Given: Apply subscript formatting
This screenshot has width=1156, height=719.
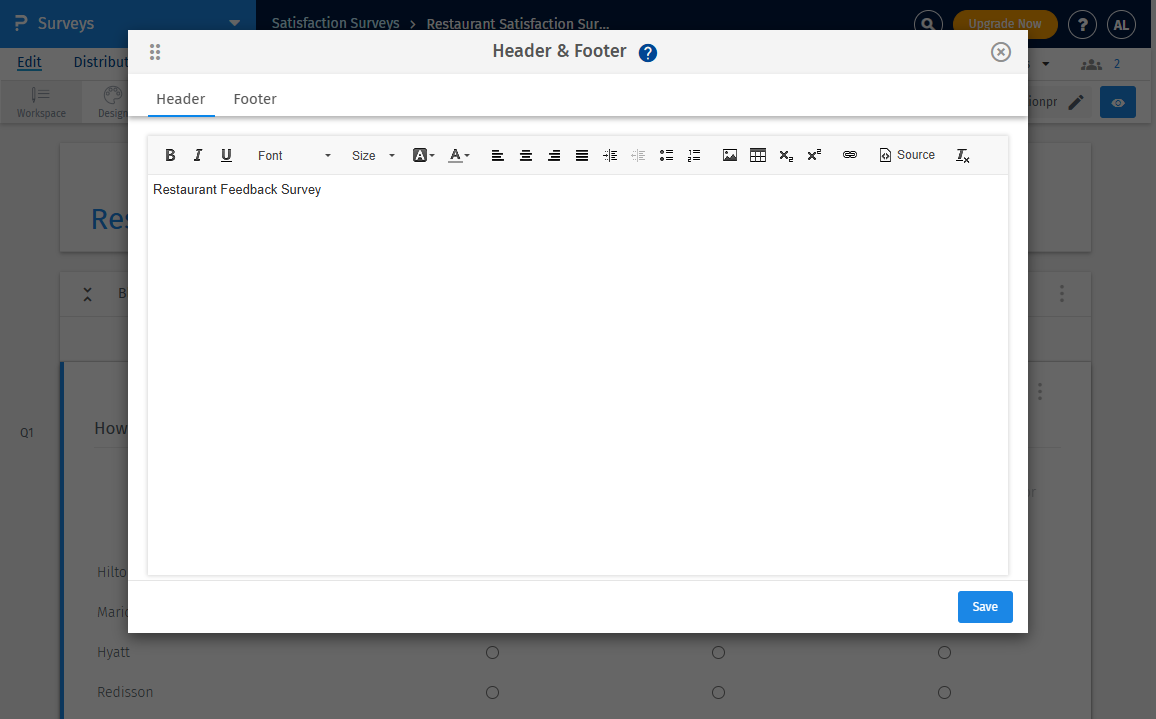Looking at the screenshot, I should point(786,155).
